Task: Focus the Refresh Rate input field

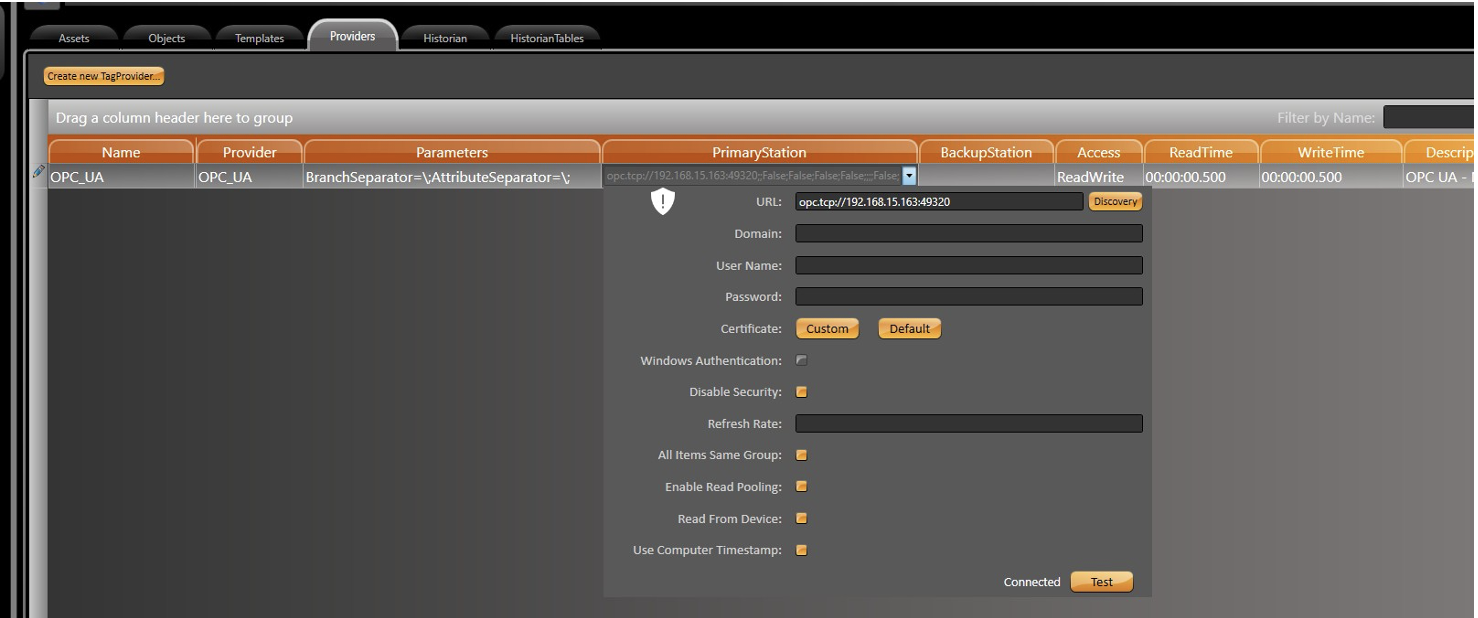Action: [968, 424]
